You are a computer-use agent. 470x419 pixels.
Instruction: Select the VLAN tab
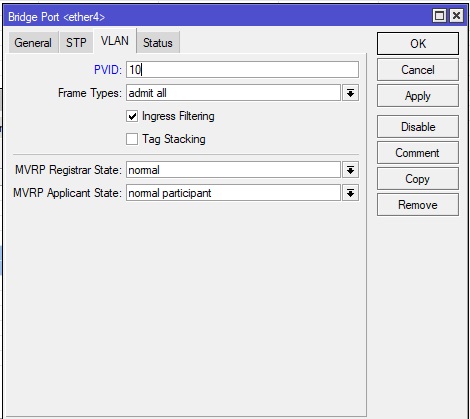(x=115, y=41)
